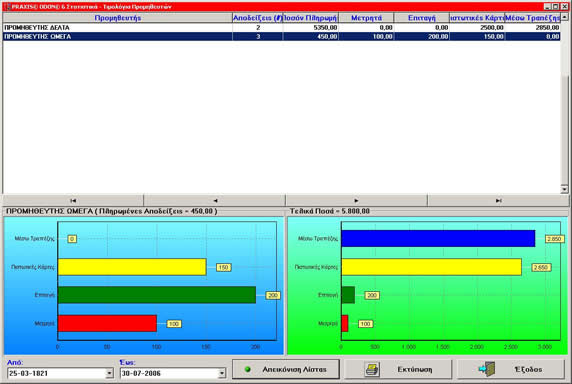The image size is (572, 384).
Task: Click cell value 5350,00
Action: (325, 27)
